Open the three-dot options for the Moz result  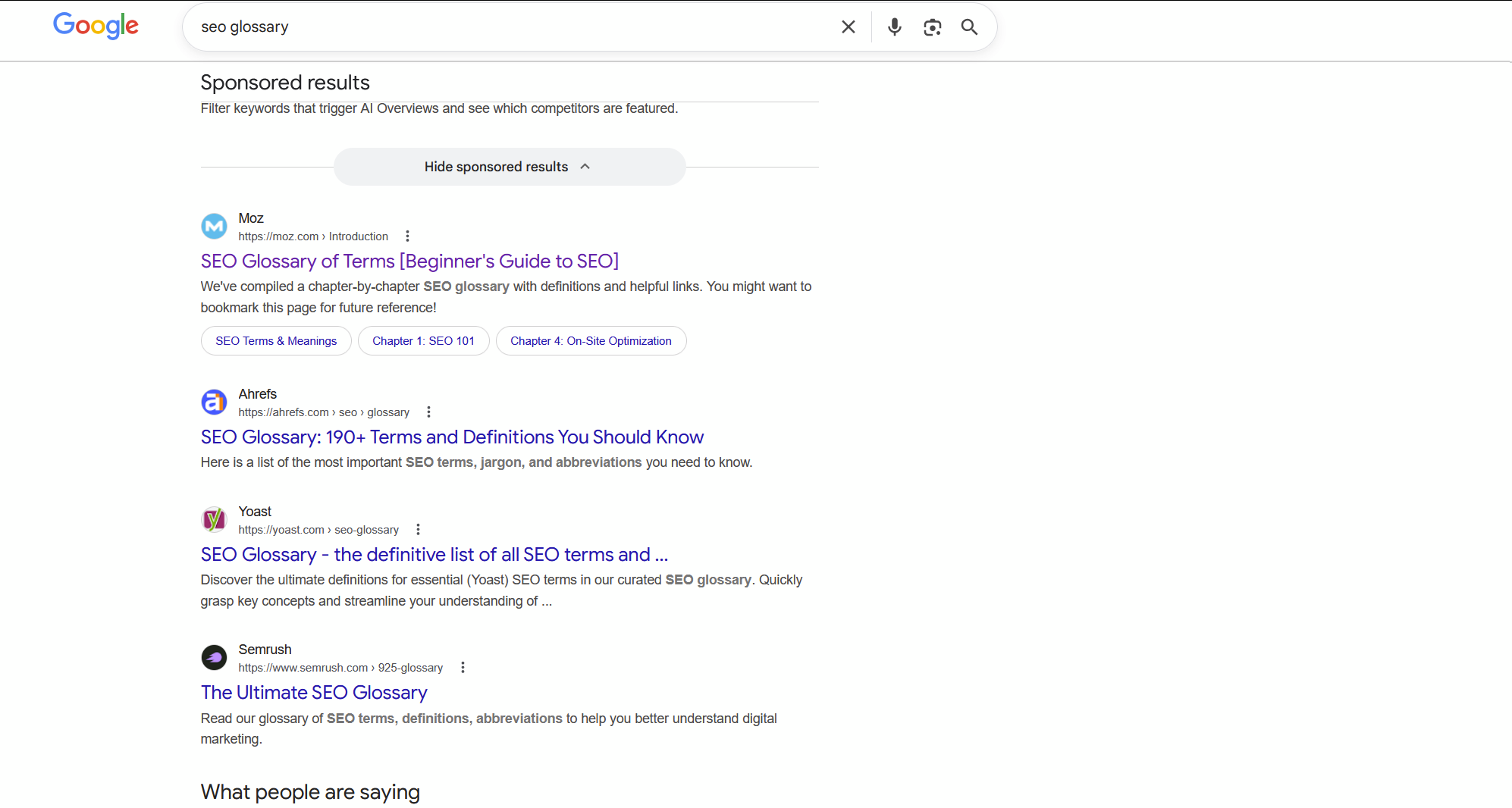[x=407, y=236]
